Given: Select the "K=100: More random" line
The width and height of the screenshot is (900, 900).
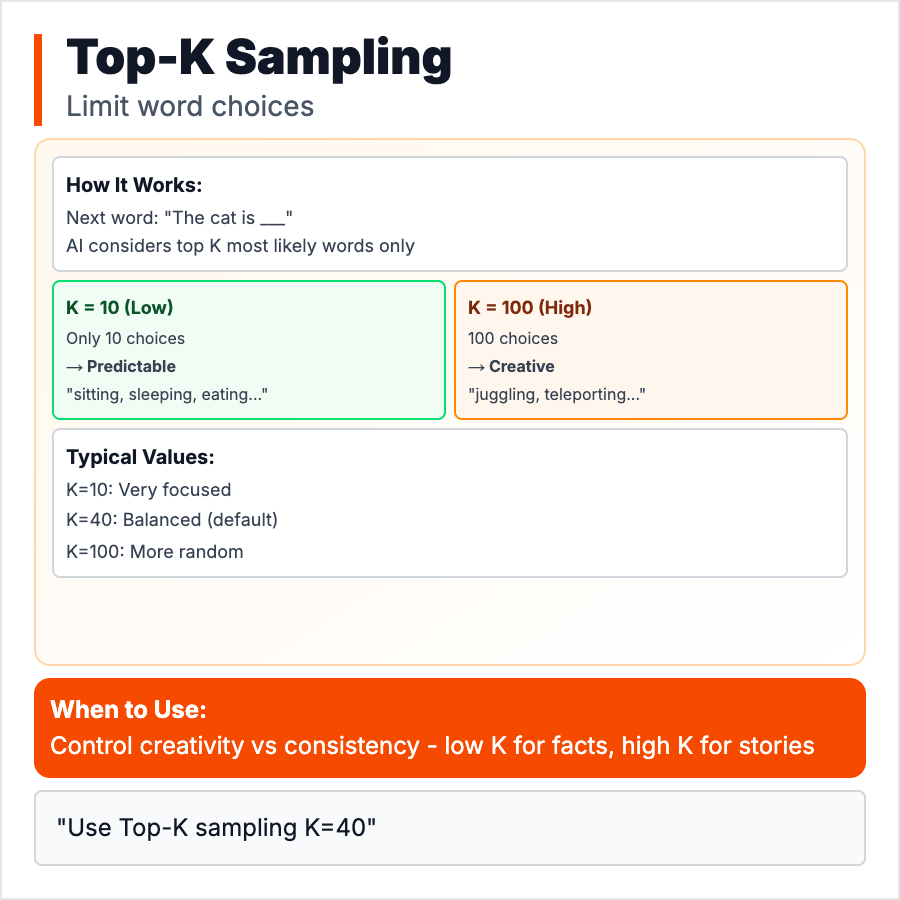Looking at the screenshot, I should coord(154,551).
